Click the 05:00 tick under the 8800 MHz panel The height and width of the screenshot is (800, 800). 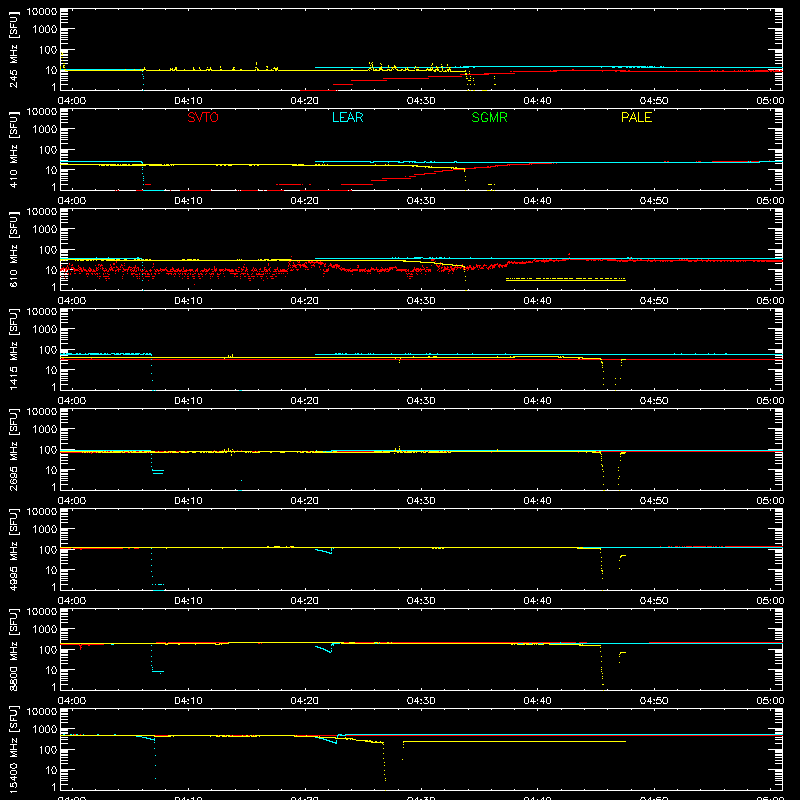[770, 701]
